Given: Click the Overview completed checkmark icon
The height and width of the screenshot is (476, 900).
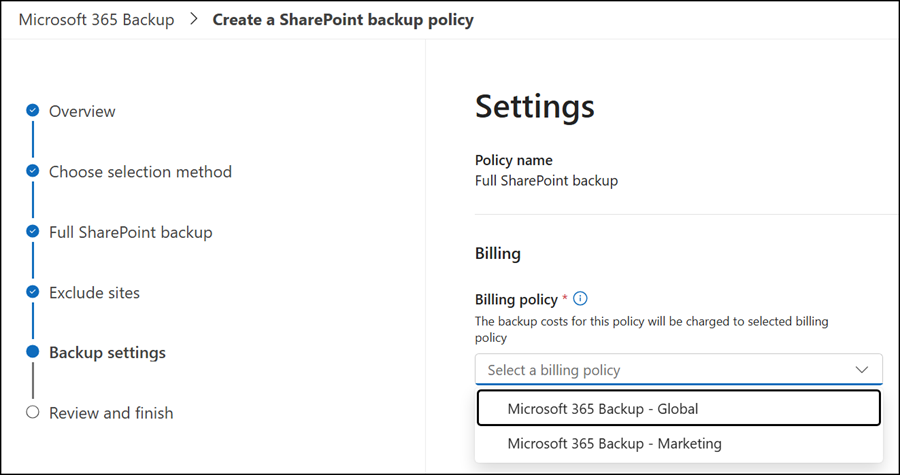Looking at the screenshot, I should point(33,110).
